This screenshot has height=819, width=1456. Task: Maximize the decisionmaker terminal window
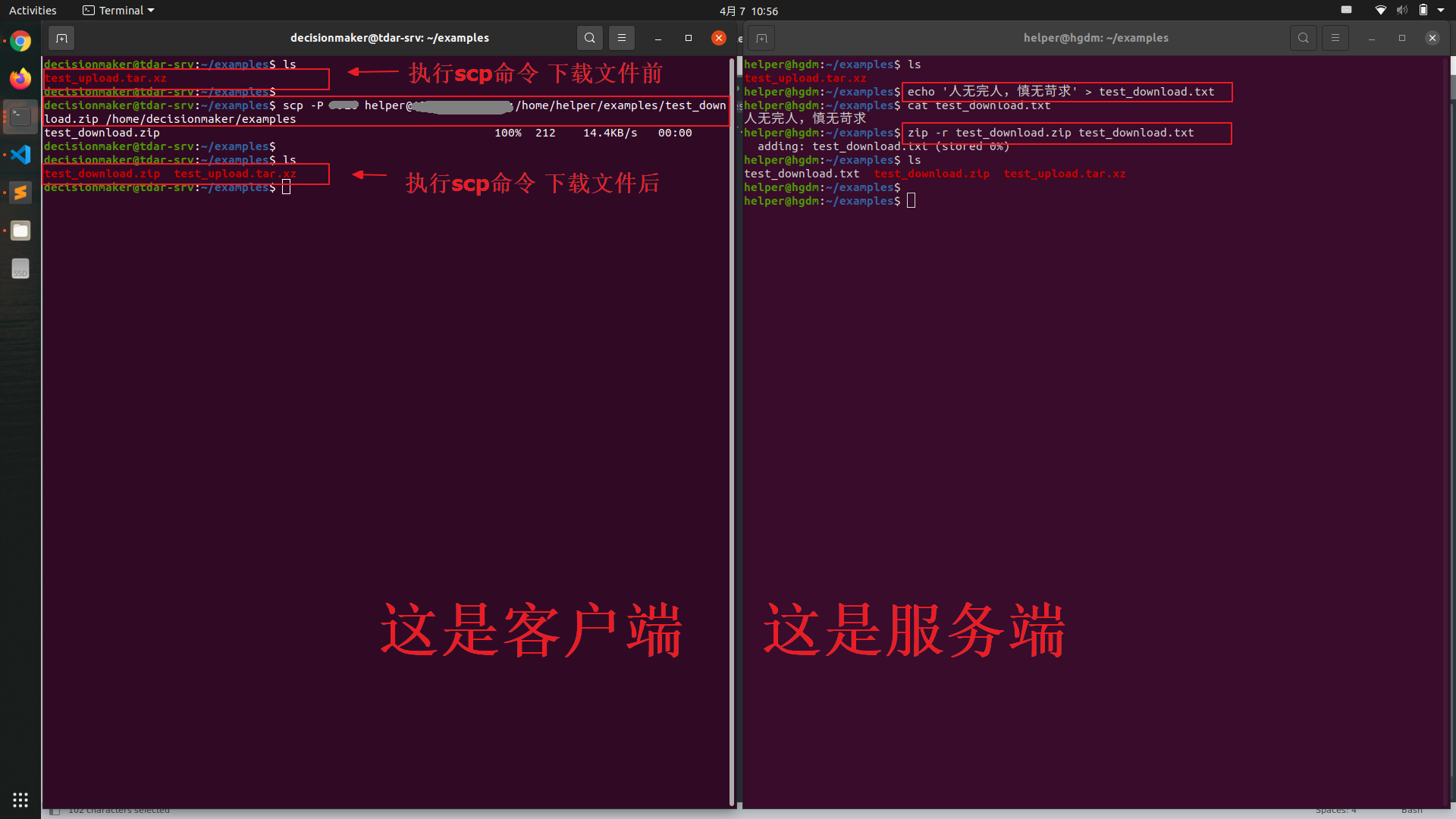click(x=689, y=38)
